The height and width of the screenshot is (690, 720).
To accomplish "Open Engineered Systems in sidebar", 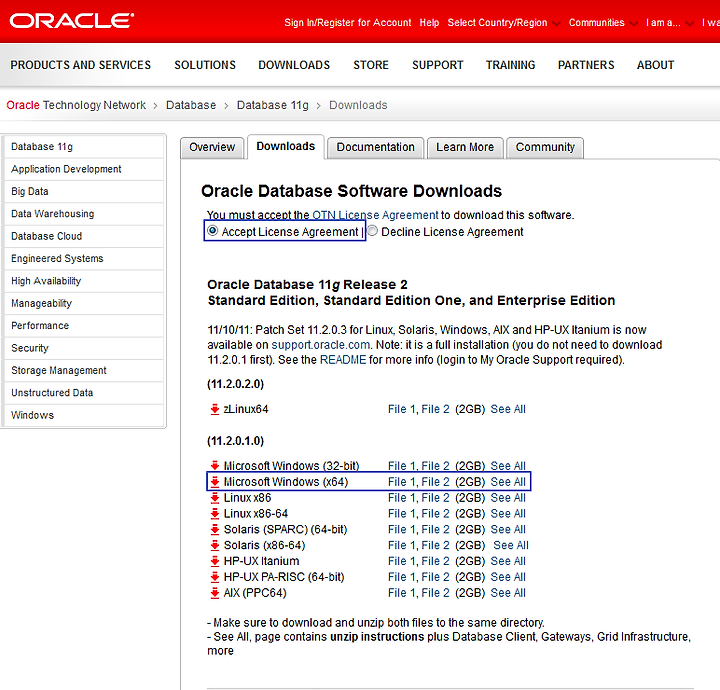I will click(x=84, y=259).
